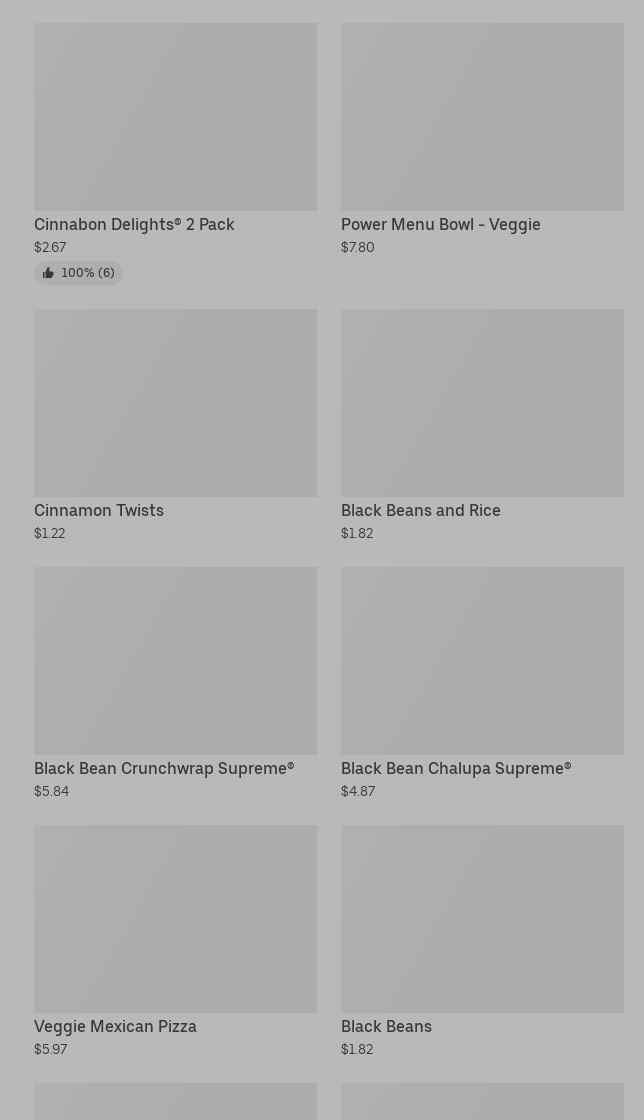Open the Veggie Mexican Pizza title
644x1120 pixels.
(115, 1027)
